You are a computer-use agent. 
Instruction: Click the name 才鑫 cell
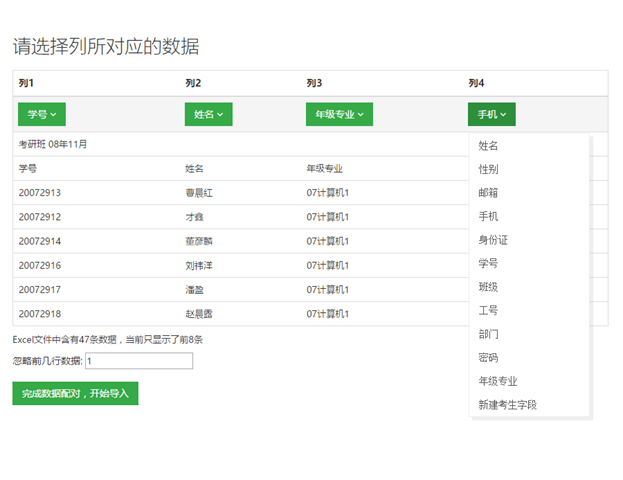click(195, 217)
